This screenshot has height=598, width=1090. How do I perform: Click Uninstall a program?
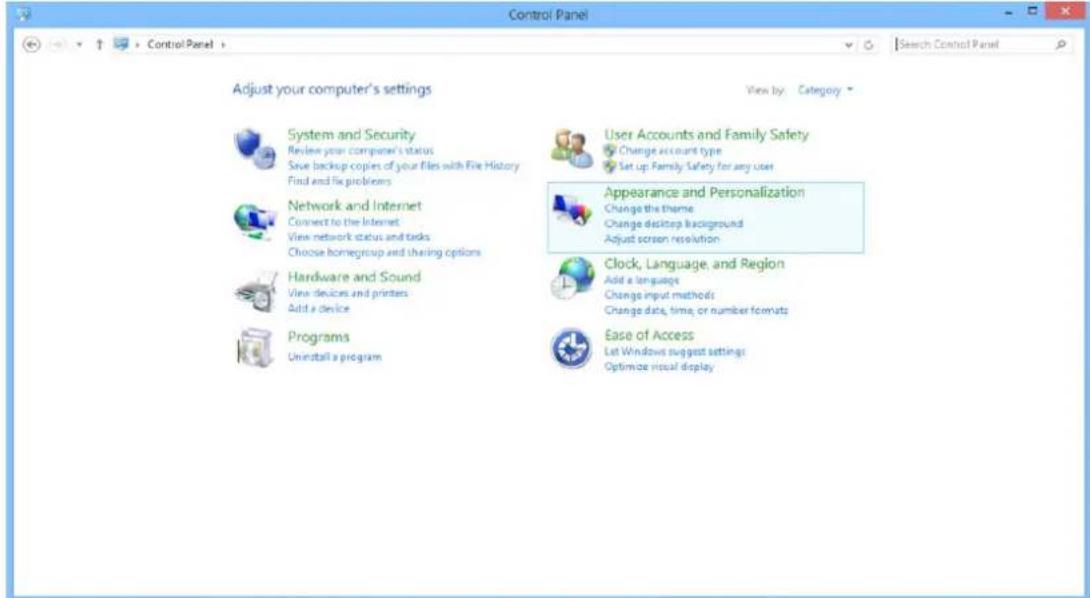pyautogui.click(x=334, y=357)
